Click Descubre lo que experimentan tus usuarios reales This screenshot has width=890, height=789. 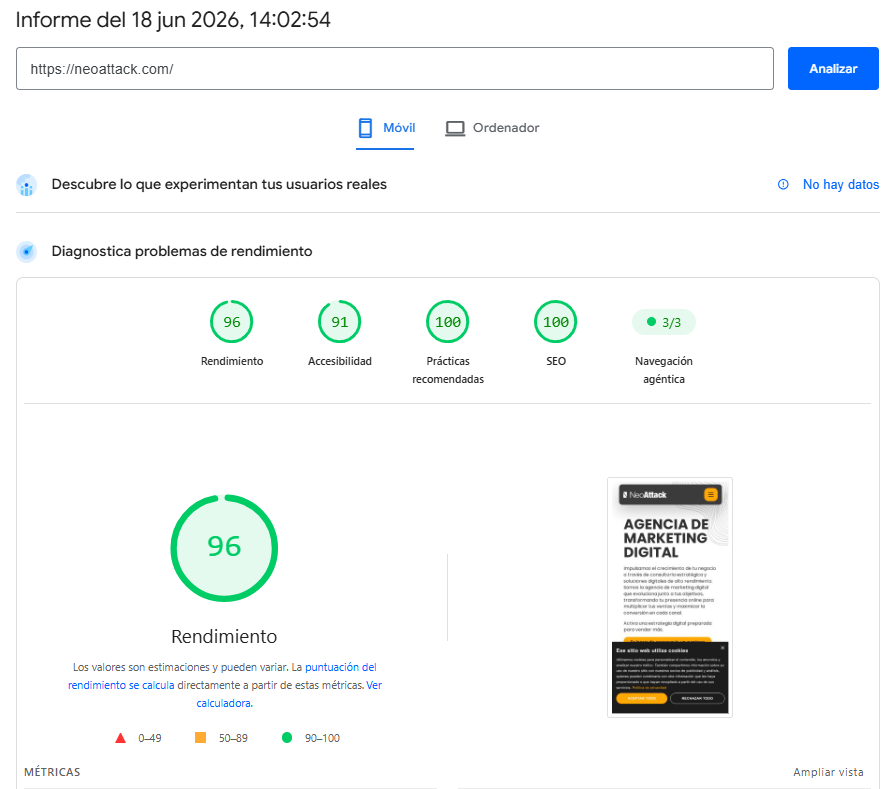pos(219,184)
